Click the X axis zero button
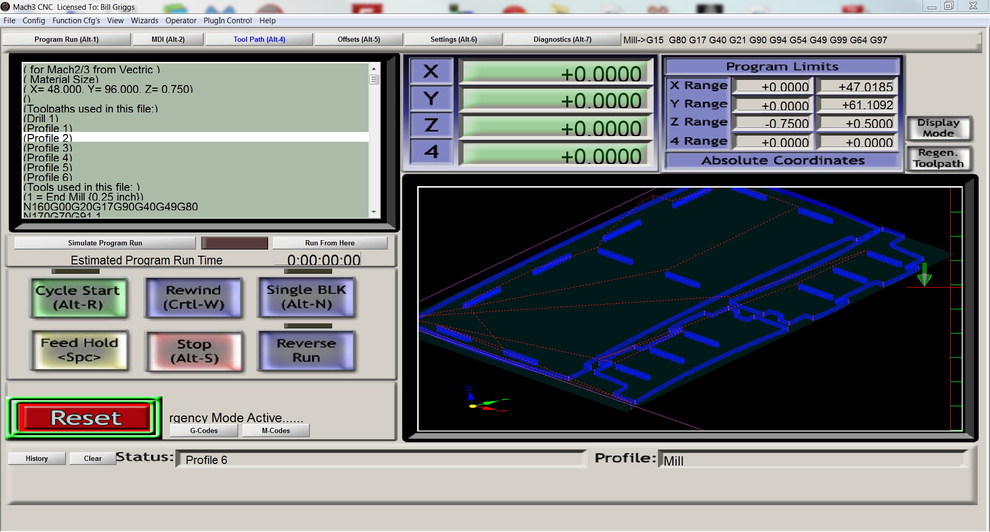This screenshot has width=990, height=532. 431,72
